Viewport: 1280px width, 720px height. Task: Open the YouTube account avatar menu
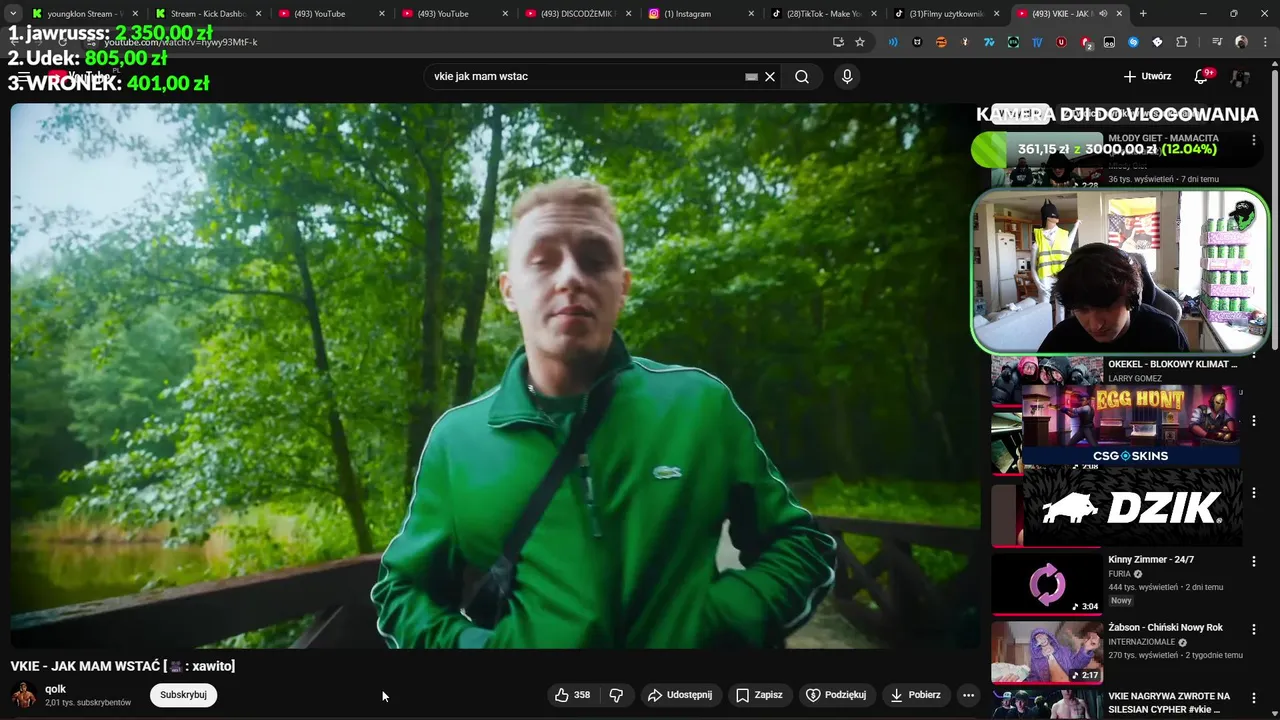(1241, 77)
